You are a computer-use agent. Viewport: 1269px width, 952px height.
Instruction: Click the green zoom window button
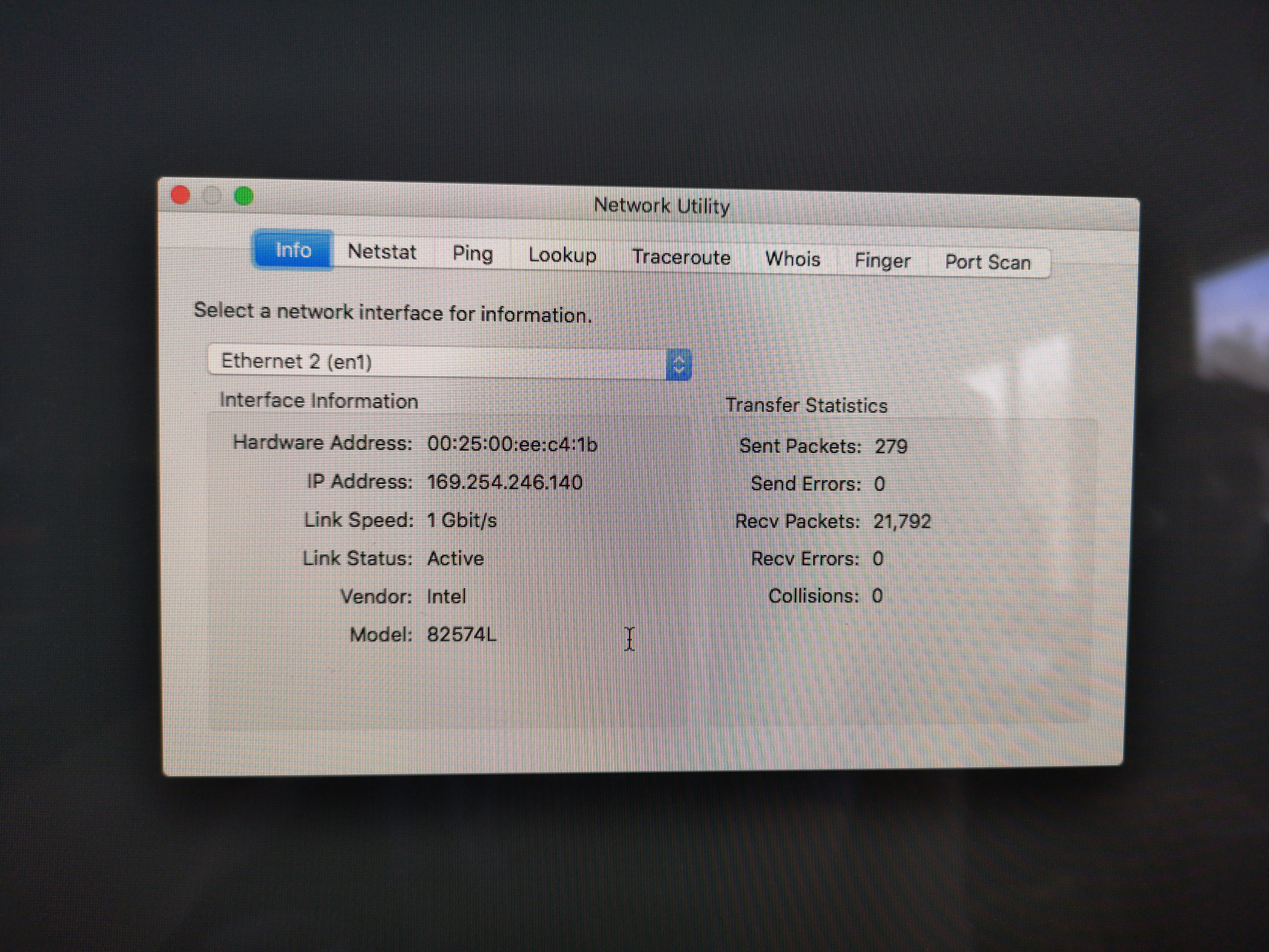[x=244, y=196]
